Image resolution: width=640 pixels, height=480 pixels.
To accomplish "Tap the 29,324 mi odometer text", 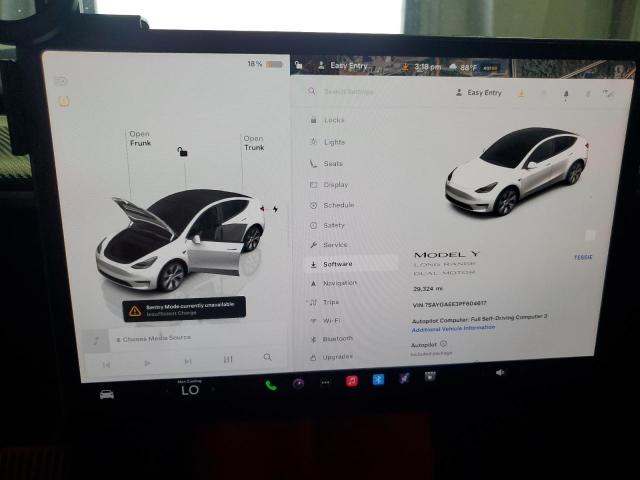I will (428, 289).
